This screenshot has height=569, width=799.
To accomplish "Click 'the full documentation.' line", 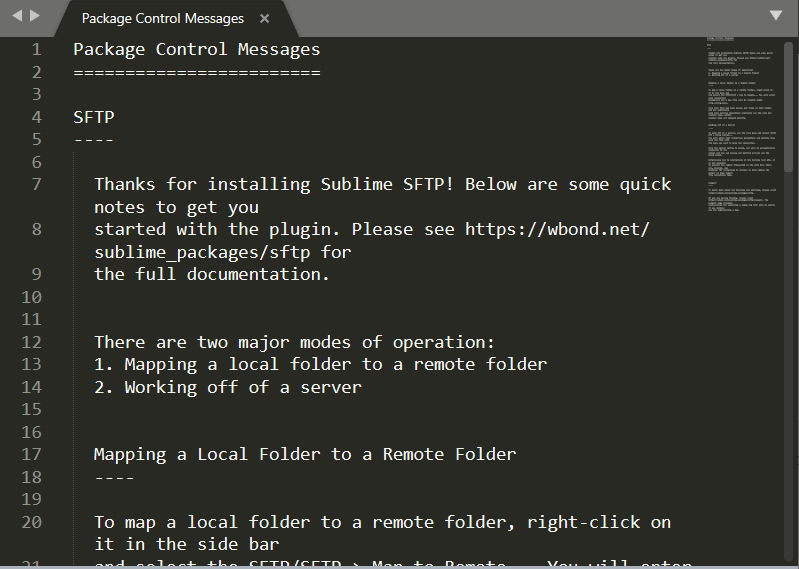I will pos(212,275).
